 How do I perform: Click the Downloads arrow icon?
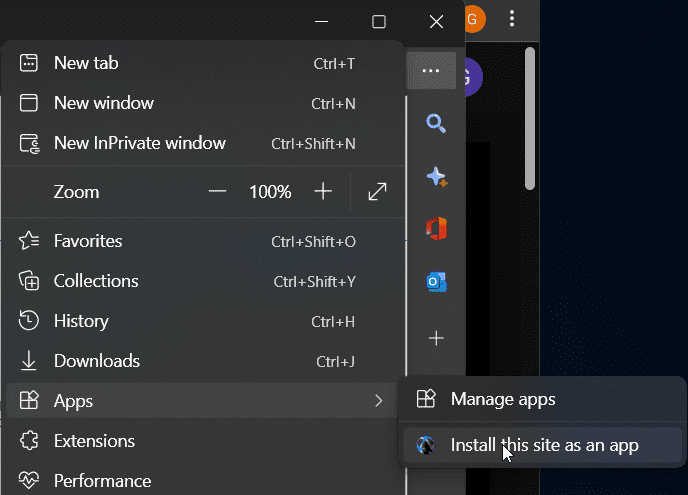pos(29,361)
